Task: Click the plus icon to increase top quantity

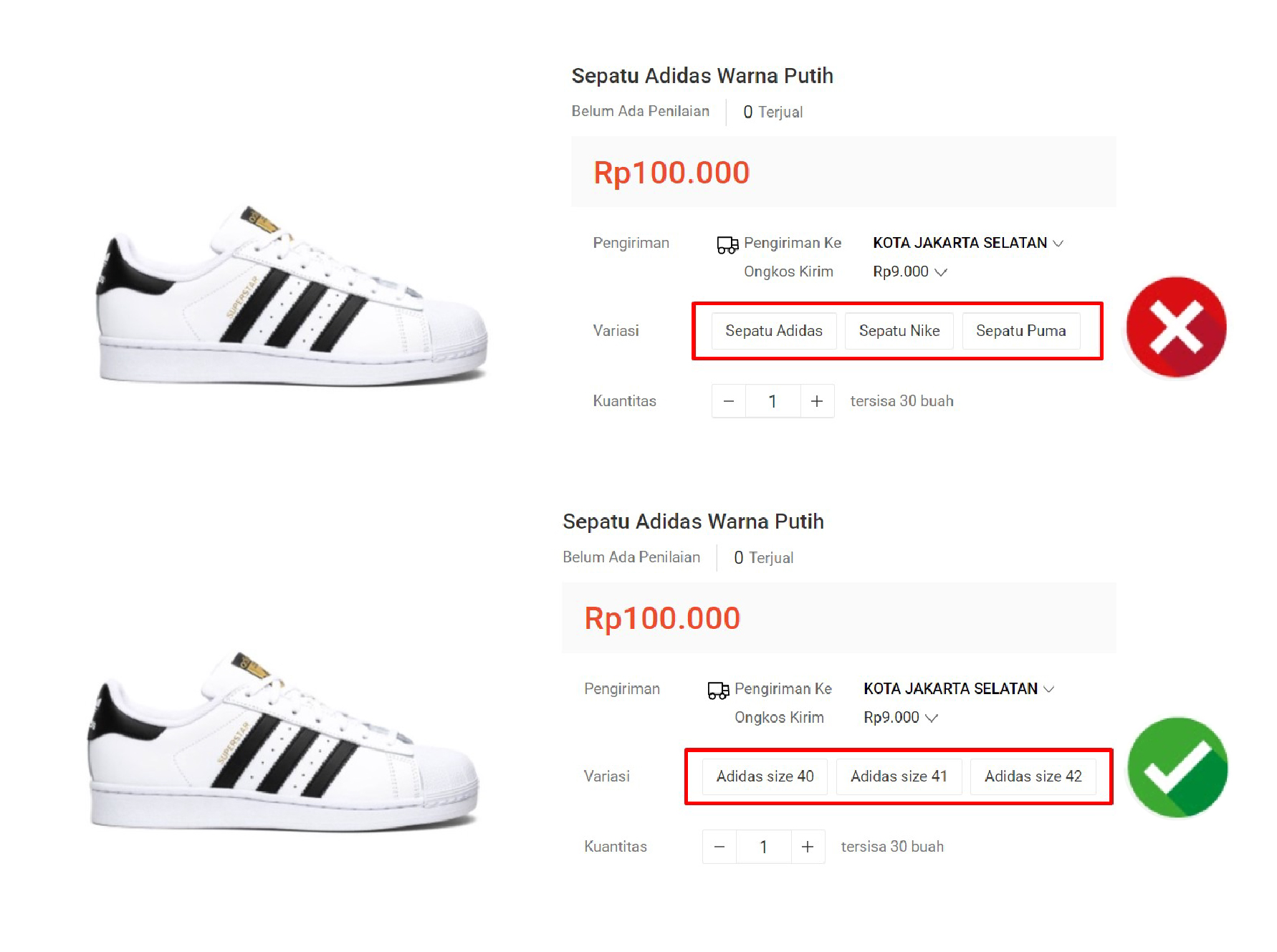Action: 817,401
